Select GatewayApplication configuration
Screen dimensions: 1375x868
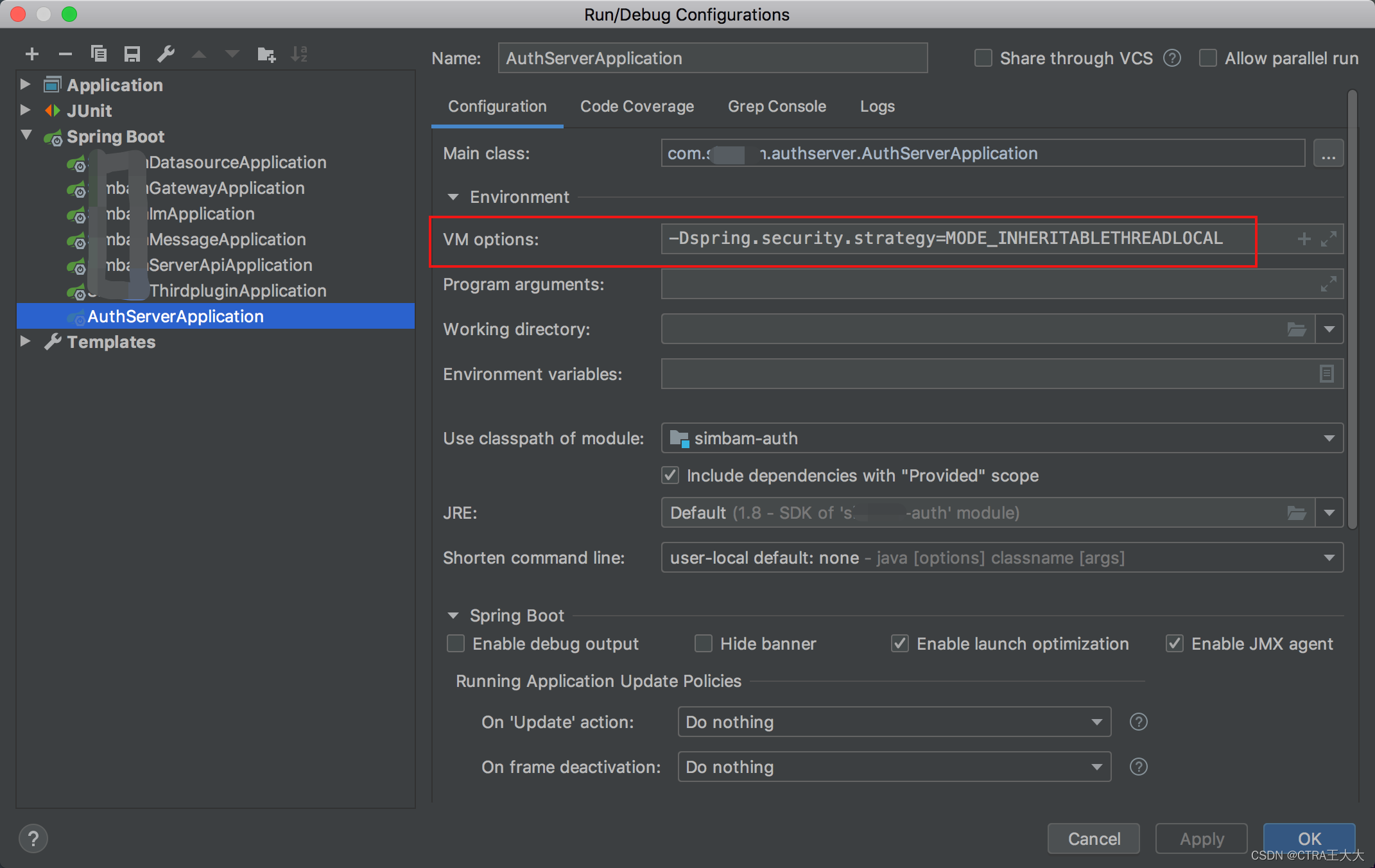tap(216, 187)
